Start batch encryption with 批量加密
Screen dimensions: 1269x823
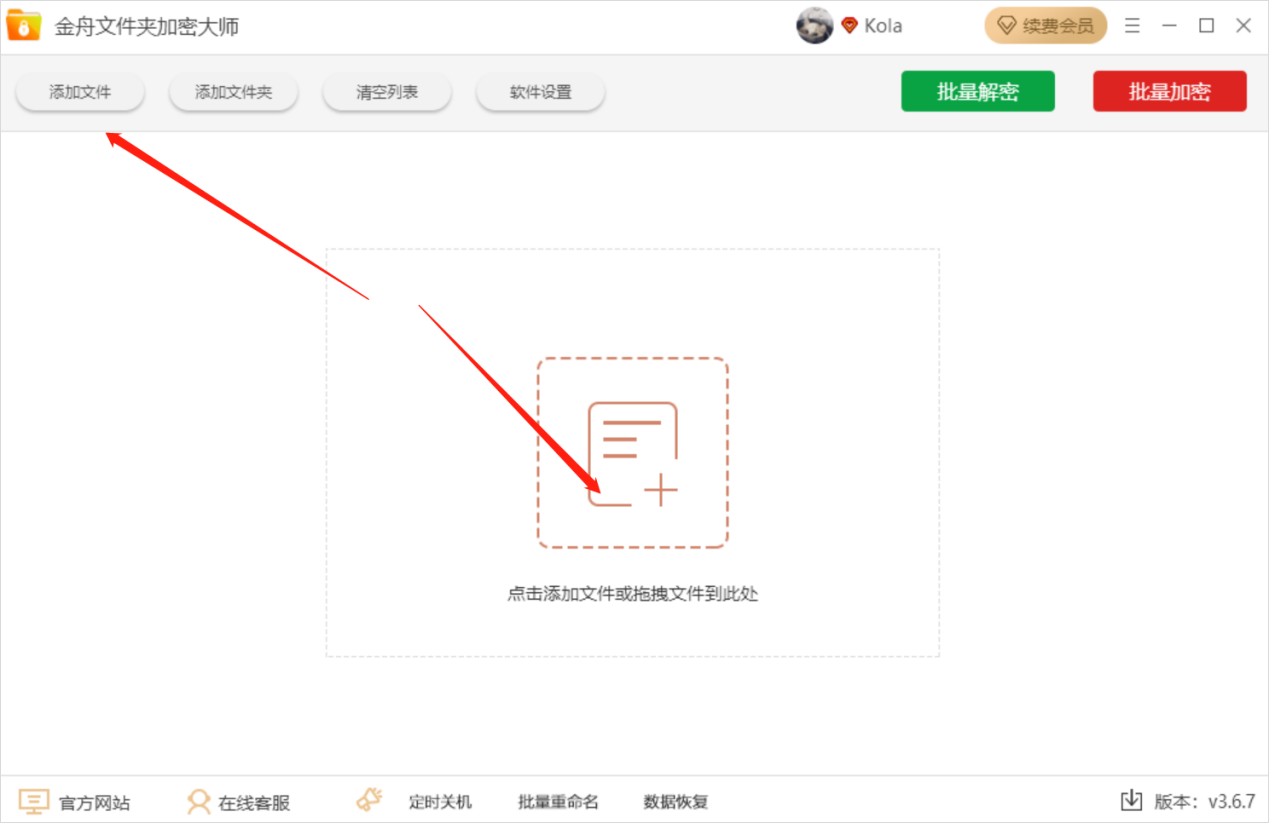pyautogui.click(x=1169, y=91)
